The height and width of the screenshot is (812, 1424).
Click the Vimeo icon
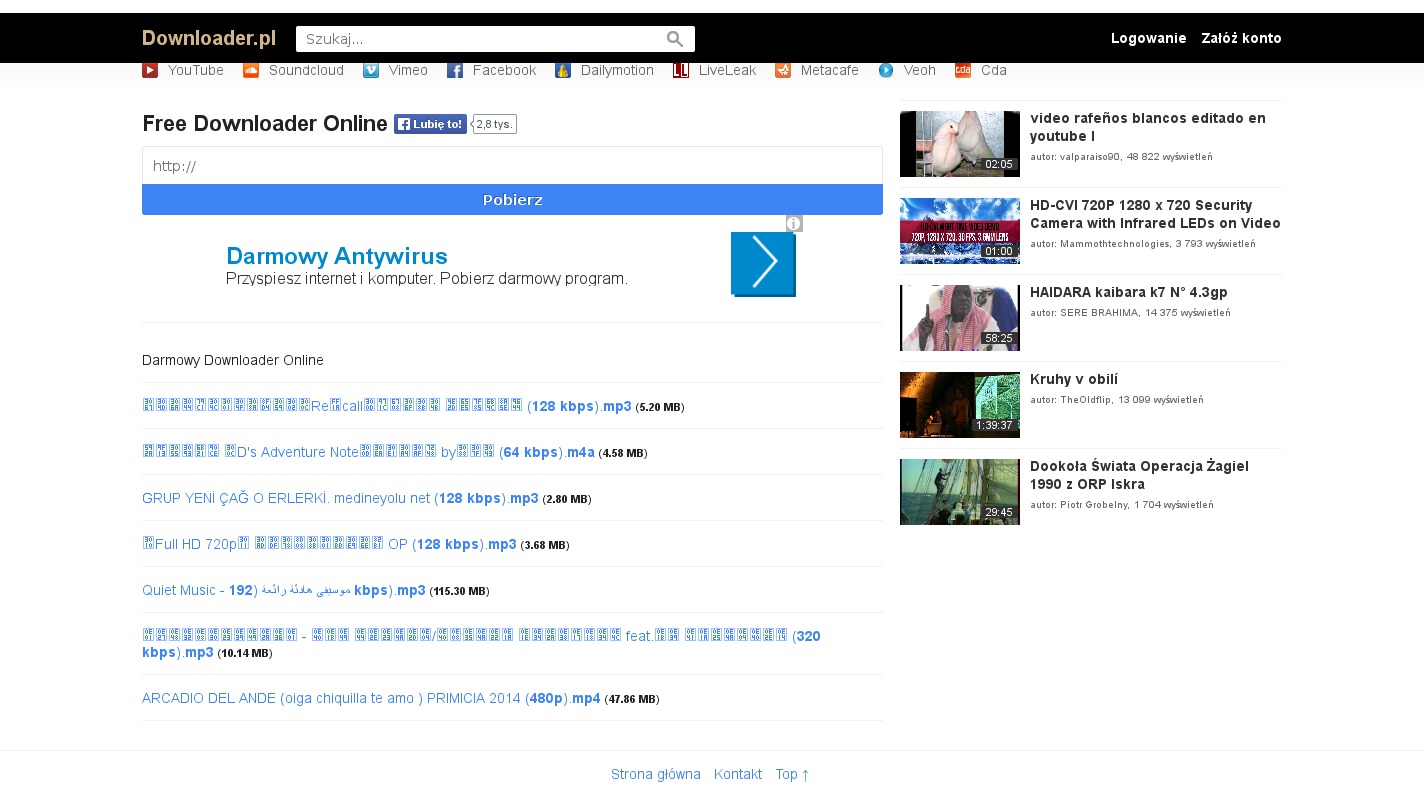[x=371, y=70]
